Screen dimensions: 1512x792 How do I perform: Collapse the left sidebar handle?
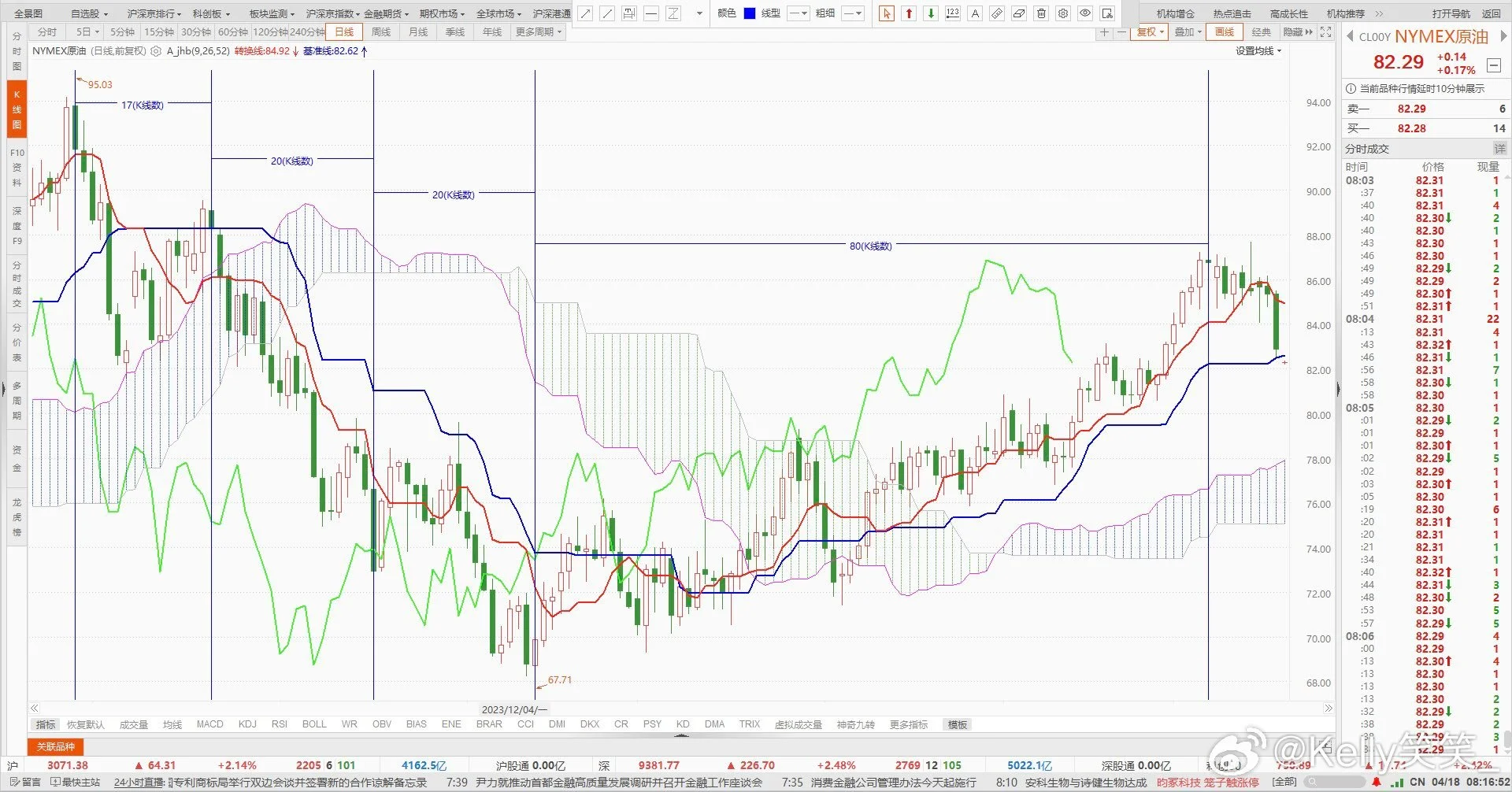click(3, 389)
